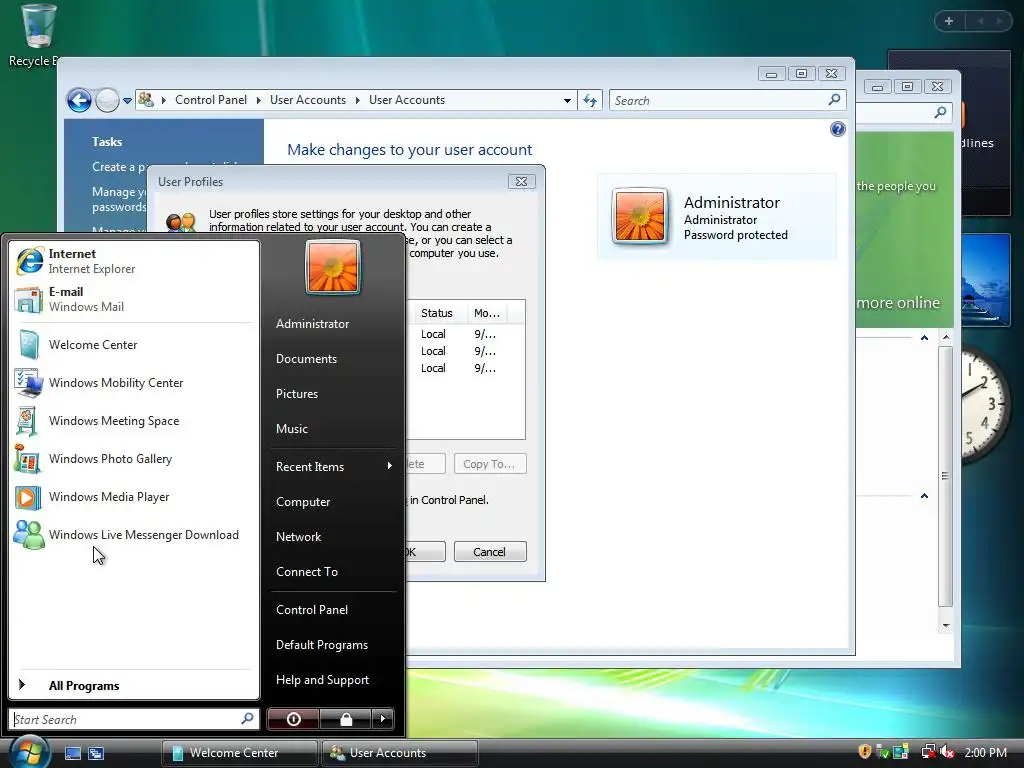Open recent pages dropdown arrow
Viewport: 1024px width, 768px height.
[x=127, y=101]
